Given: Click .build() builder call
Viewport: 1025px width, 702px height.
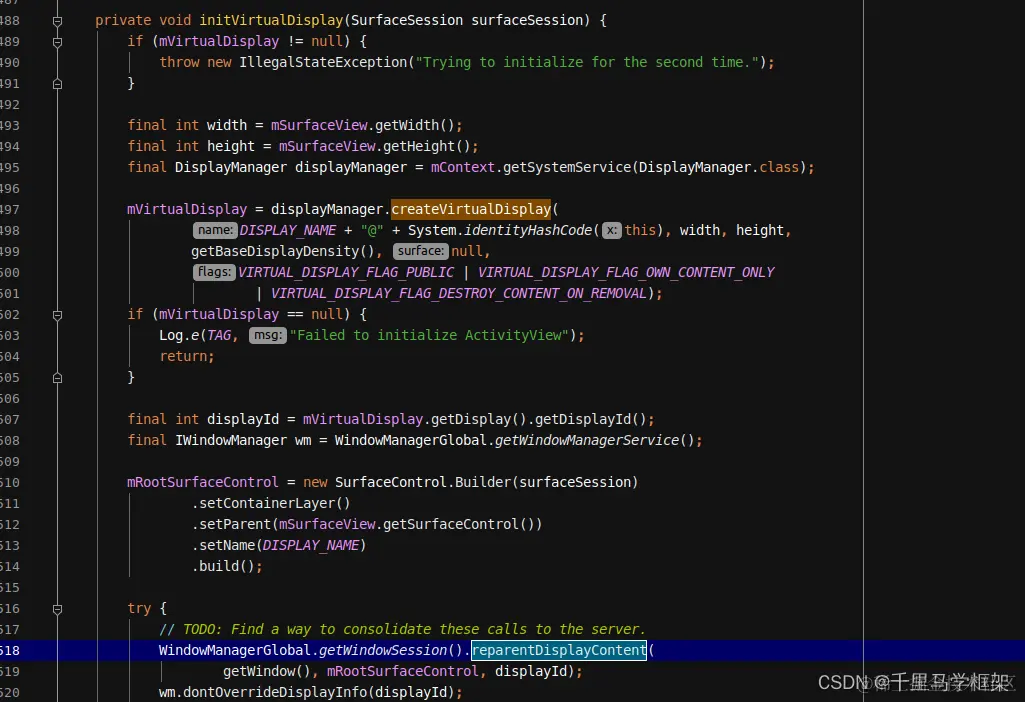Looking at the screenshot, I should pos(223,566).
